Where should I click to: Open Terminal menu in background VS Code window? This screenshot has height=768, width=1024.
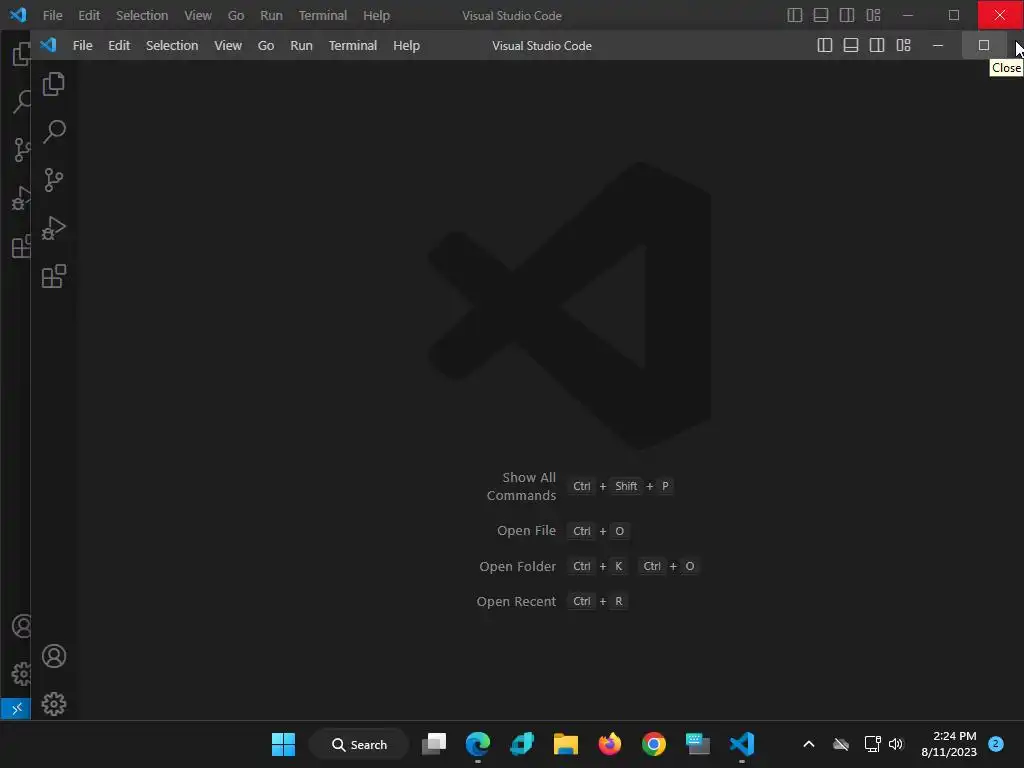click(x=323, y=15)
